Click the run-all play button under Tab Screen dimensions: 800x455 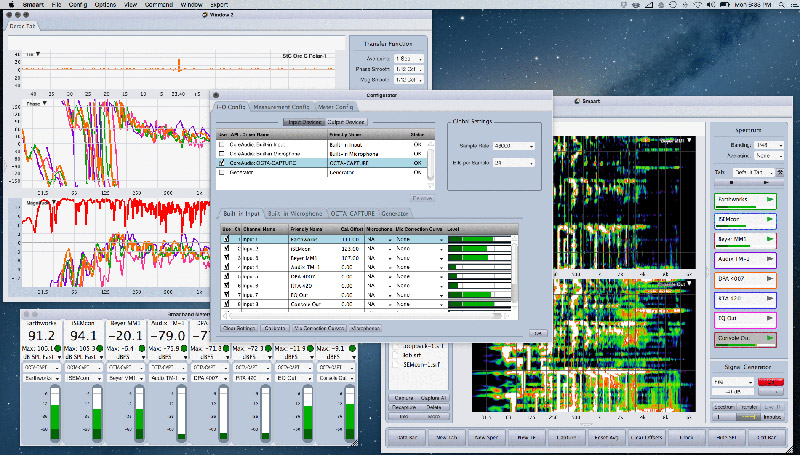[765, 182]
